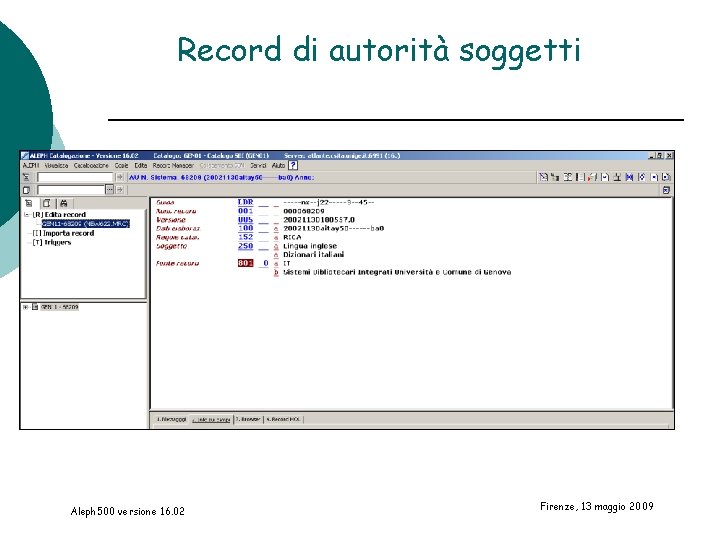Select underlined tab between Messaggi and Browser
Image resolution: width=720 pixels, height=540 pixels.
coord(211,419)
